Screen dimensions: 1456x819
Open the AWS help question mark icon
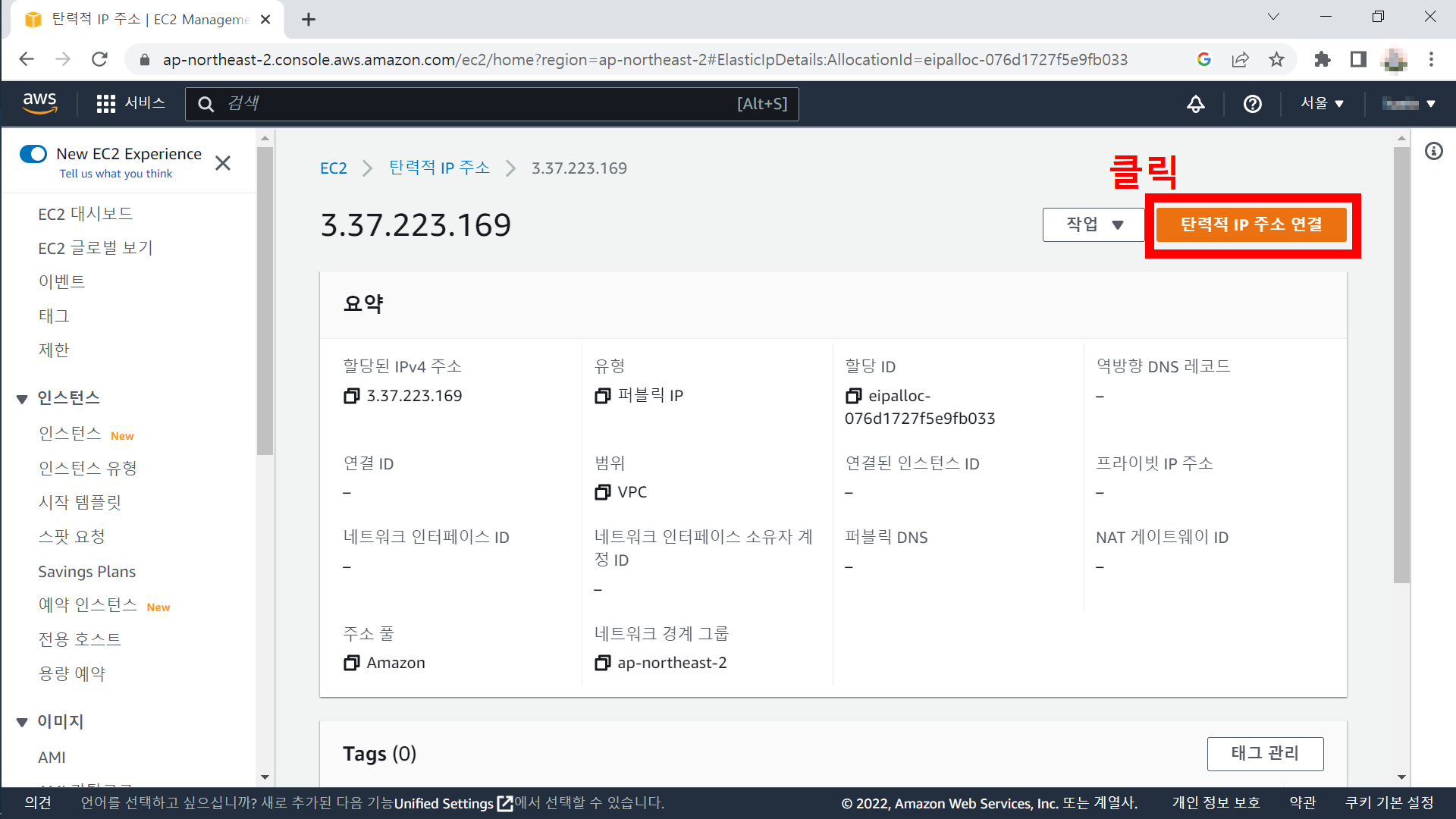click(x=1252, y=104)
